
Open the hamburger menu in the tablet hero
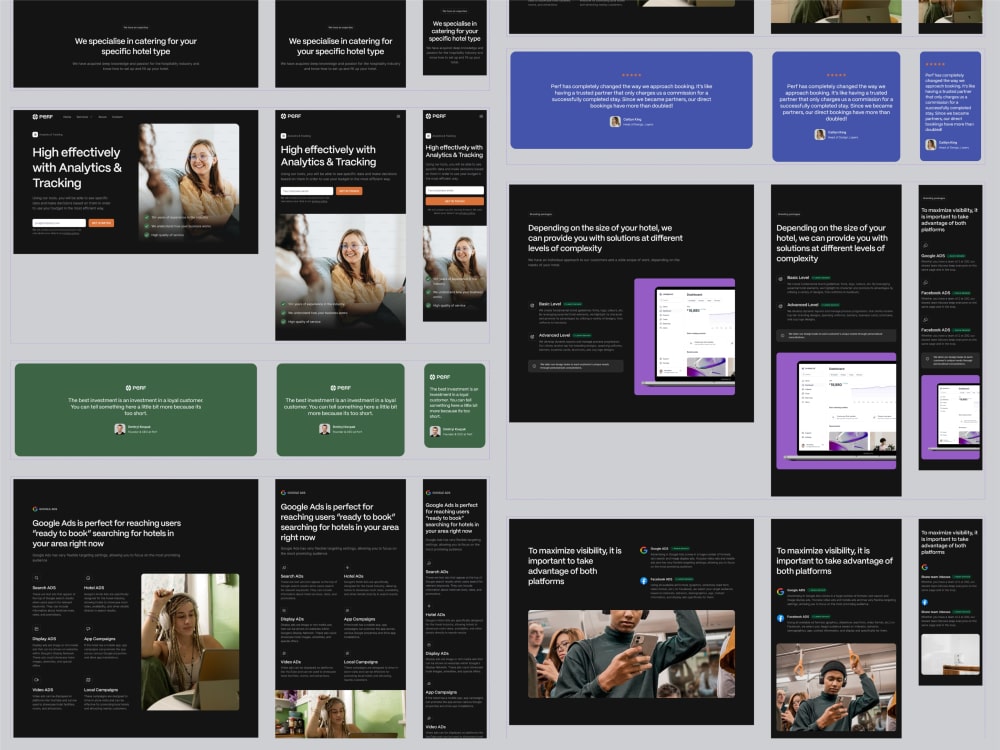399,116
